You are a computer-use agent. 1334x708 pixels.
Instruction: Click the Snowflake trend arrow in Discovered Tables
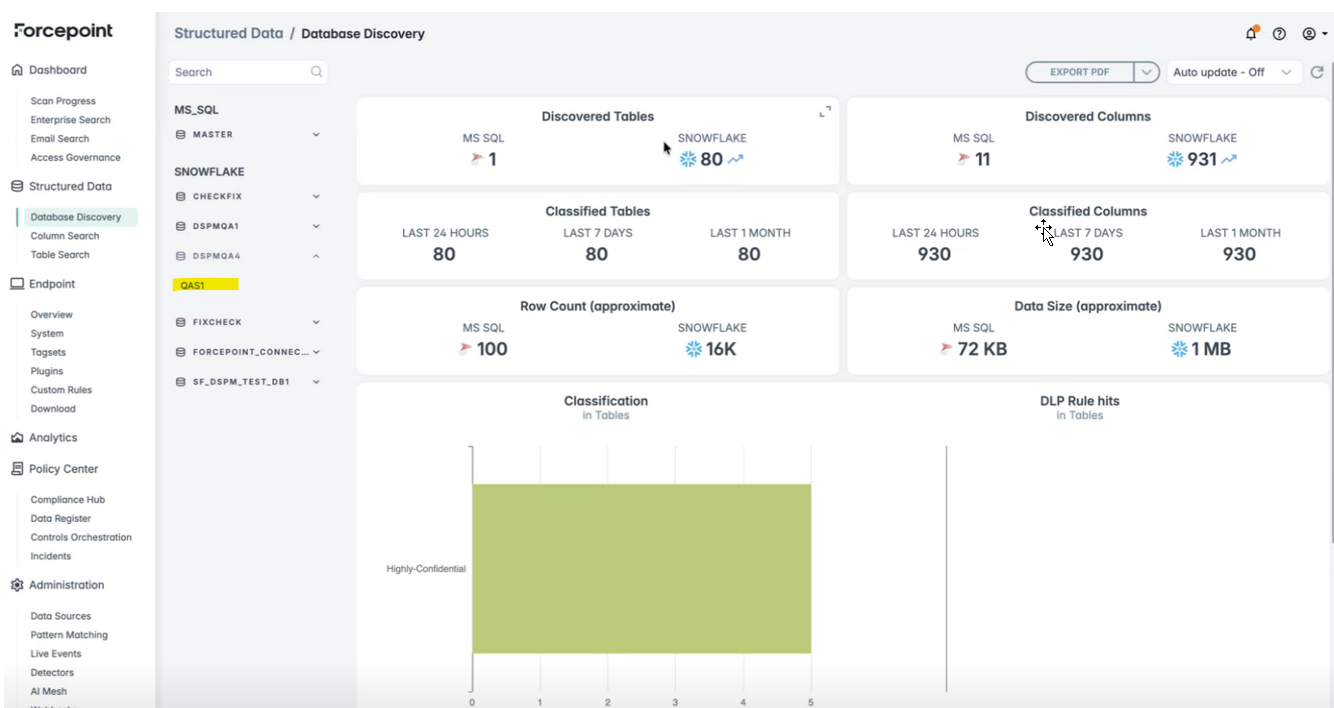tap(736, 159)
